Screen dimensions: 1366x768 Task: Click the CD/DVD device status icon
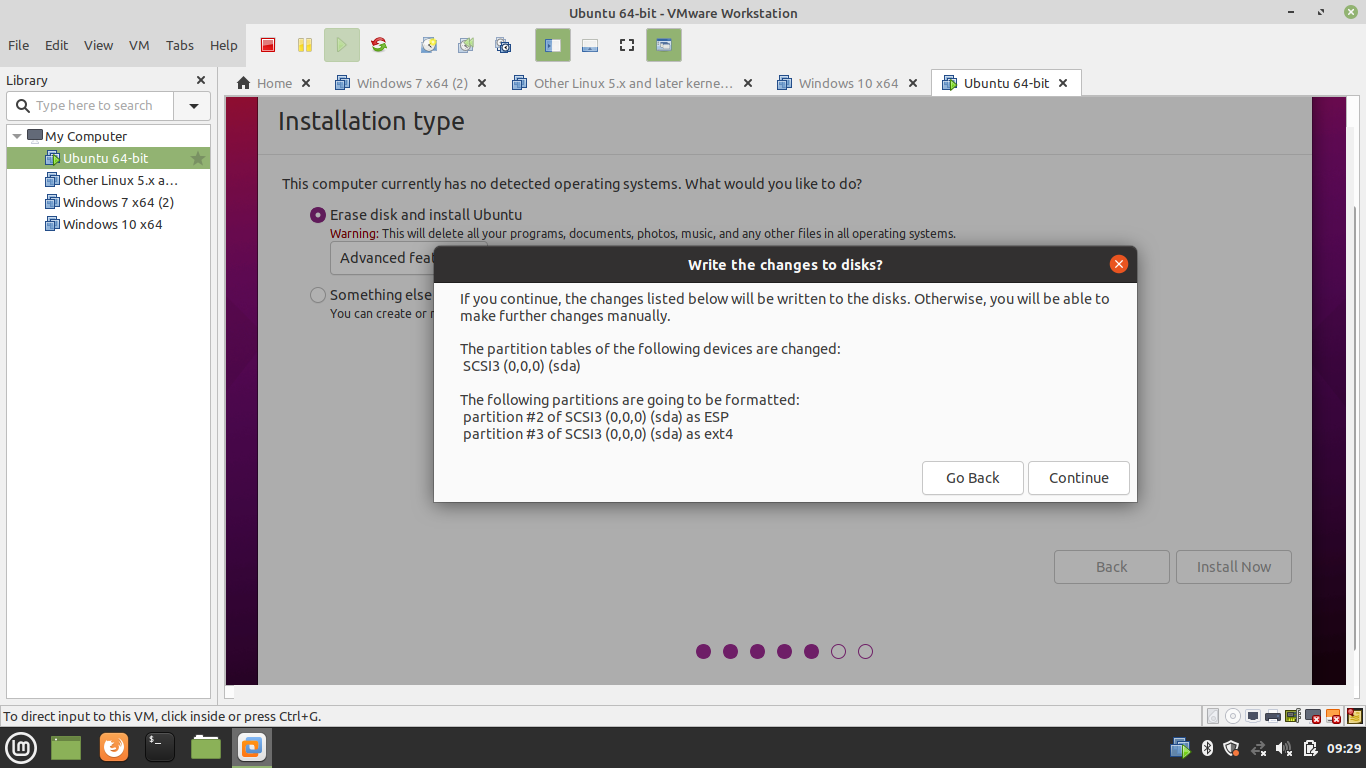point(1233,716)
